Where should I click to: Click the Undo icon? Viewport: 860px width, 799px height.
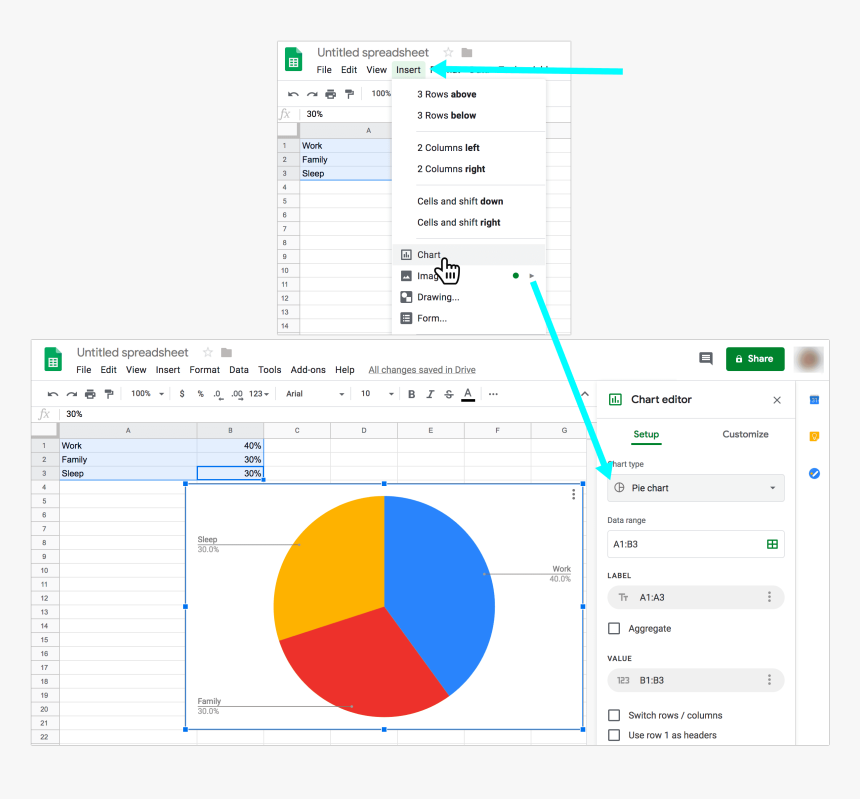[52, 394]
